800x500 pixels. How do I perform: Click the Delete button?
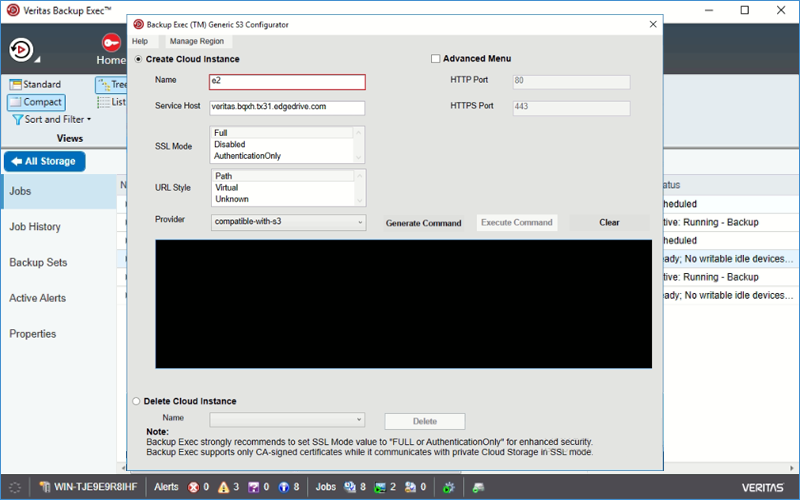click(424, 421)
